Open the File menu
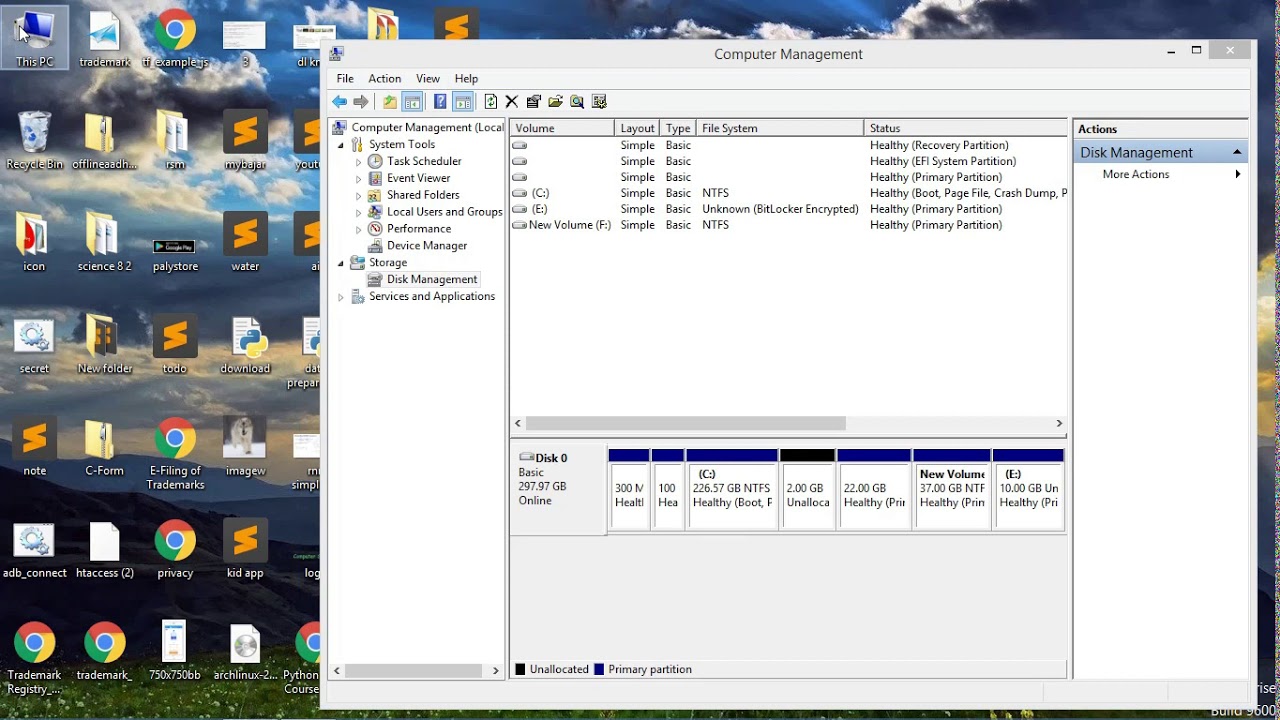The height and width of the screenshot is (720, 1280). pos(345,79)
